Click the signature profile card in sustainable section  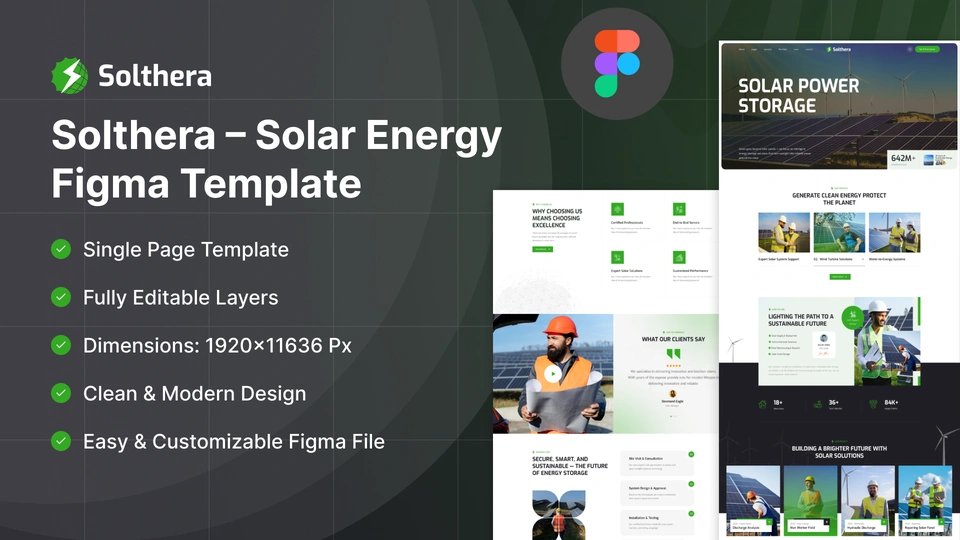(x=823, y=345)
